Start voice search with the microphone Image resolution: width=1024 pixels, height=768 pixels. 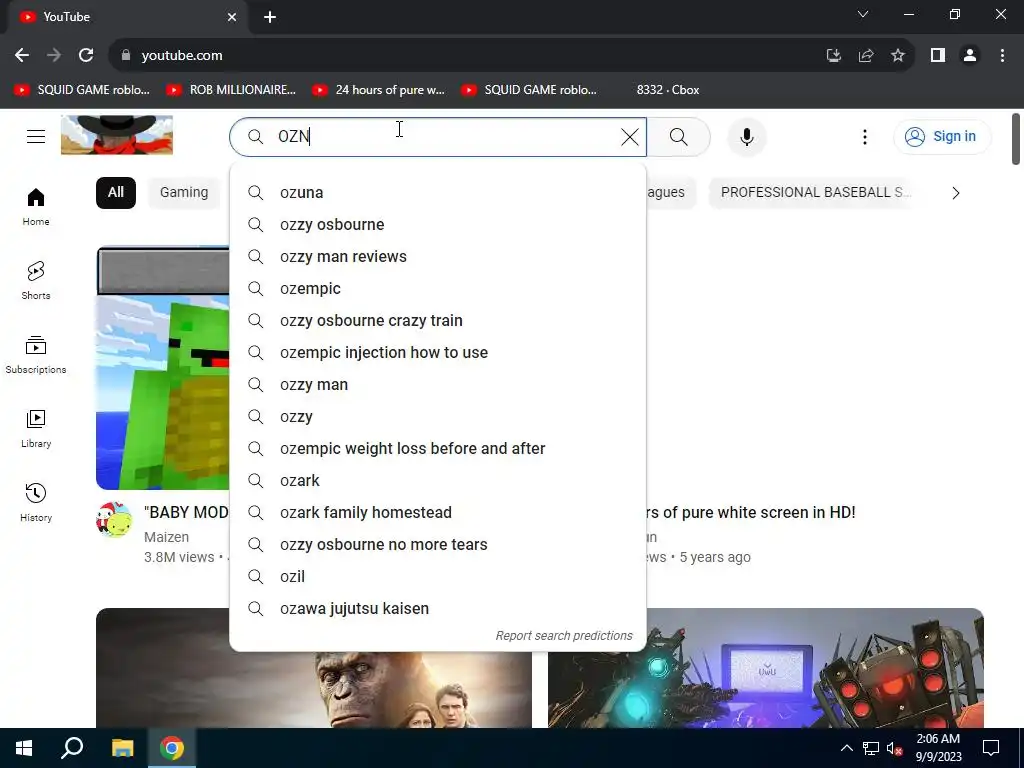[747, 136]
